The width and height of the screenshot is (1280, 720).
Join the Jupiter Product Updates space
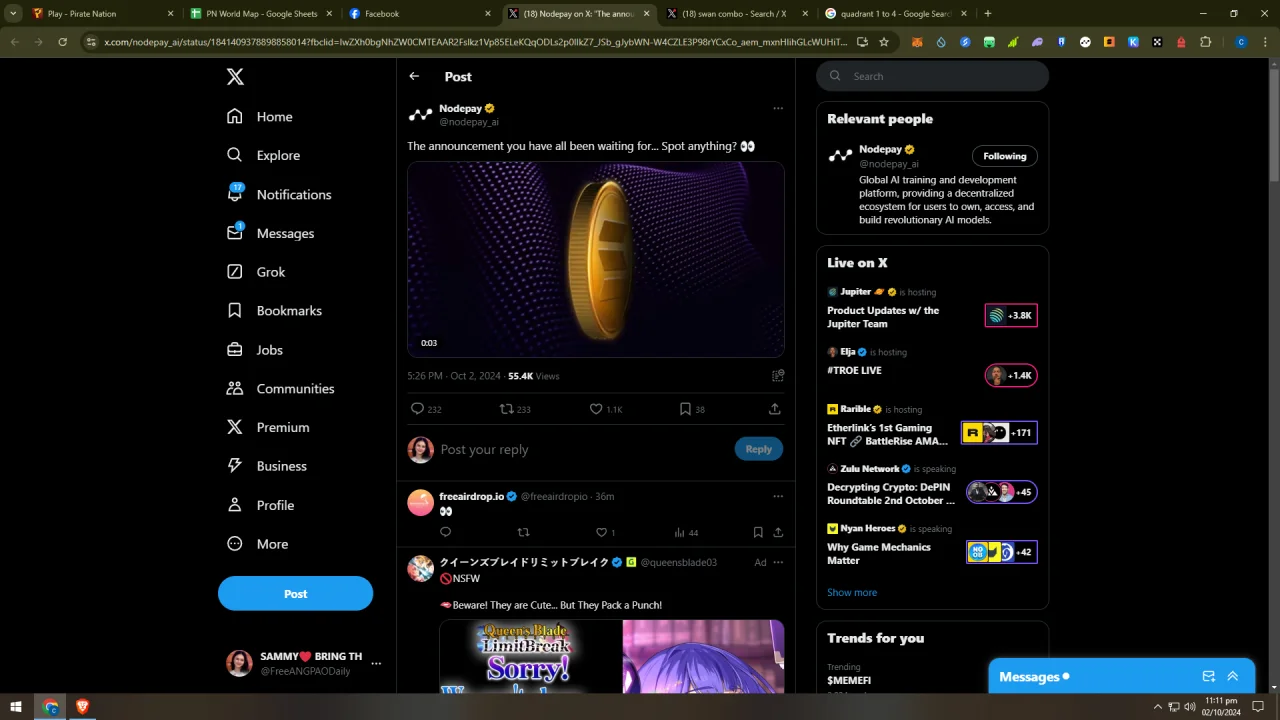1011,316
